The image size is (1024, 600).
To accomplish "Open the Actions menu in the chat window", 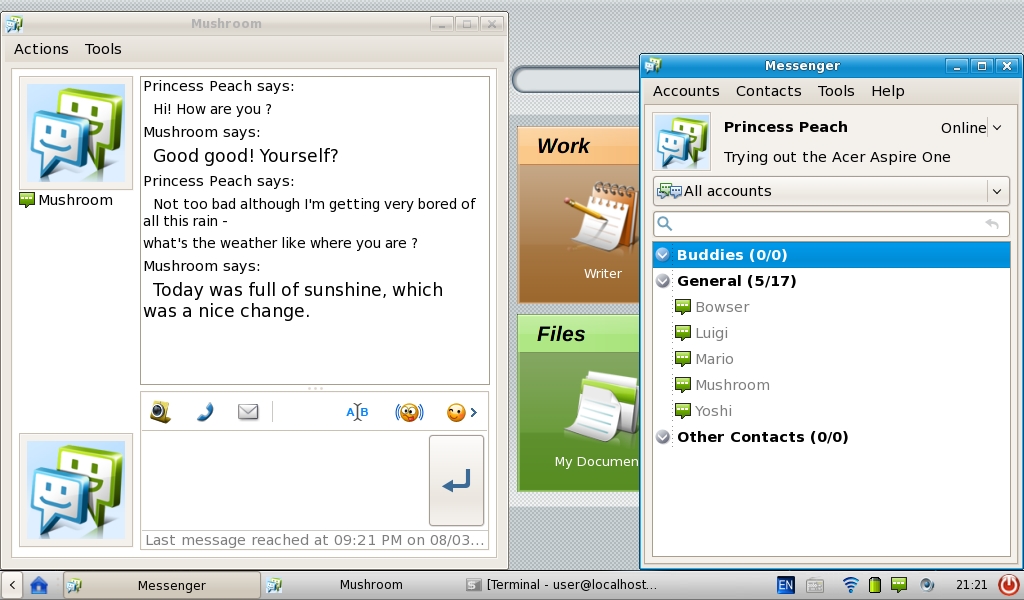I will pyautogui.click(x=41, y=49).
